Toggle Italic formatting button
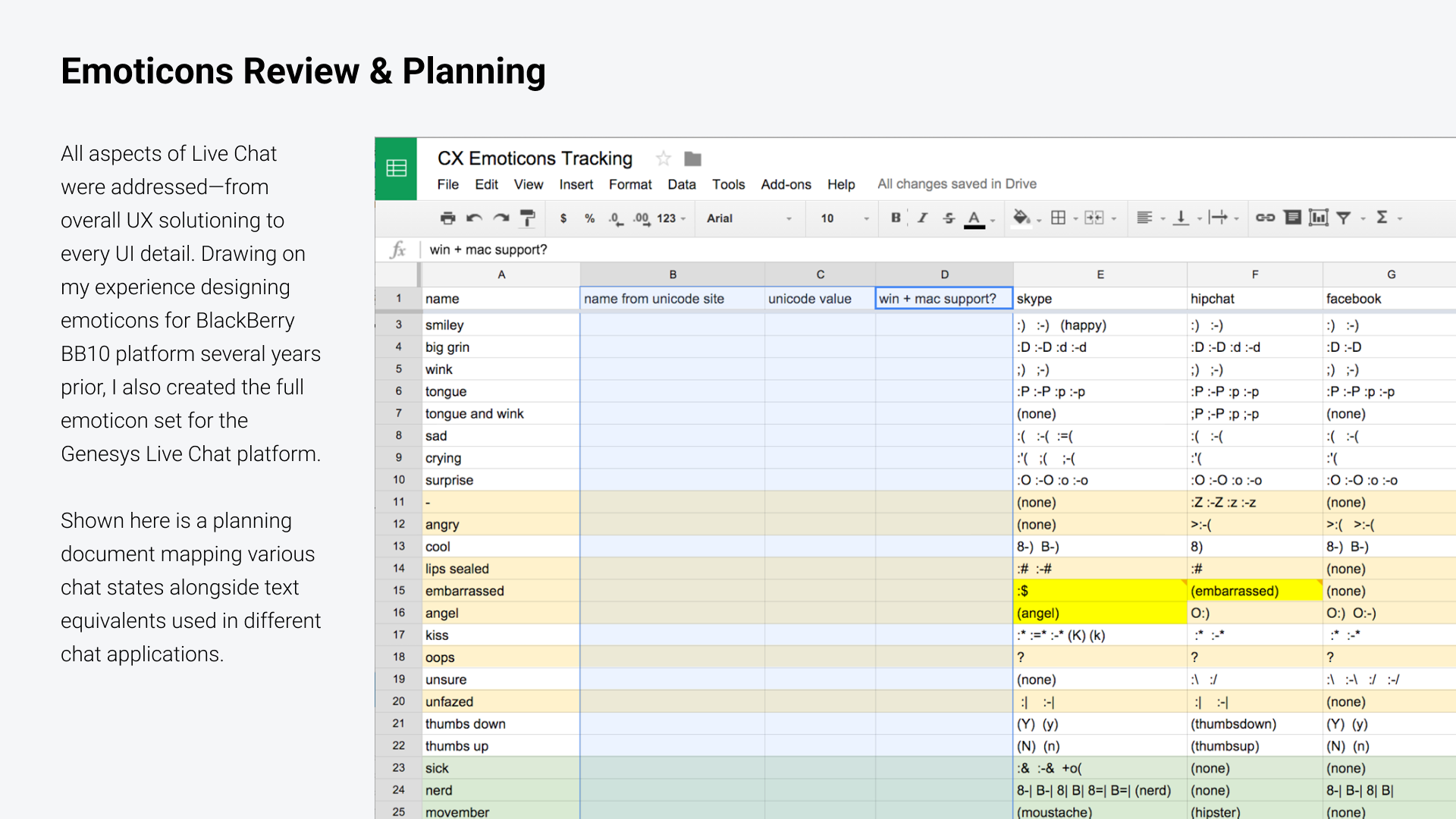1456x819 pixels. pyautogui.click(x=922, y=218)
